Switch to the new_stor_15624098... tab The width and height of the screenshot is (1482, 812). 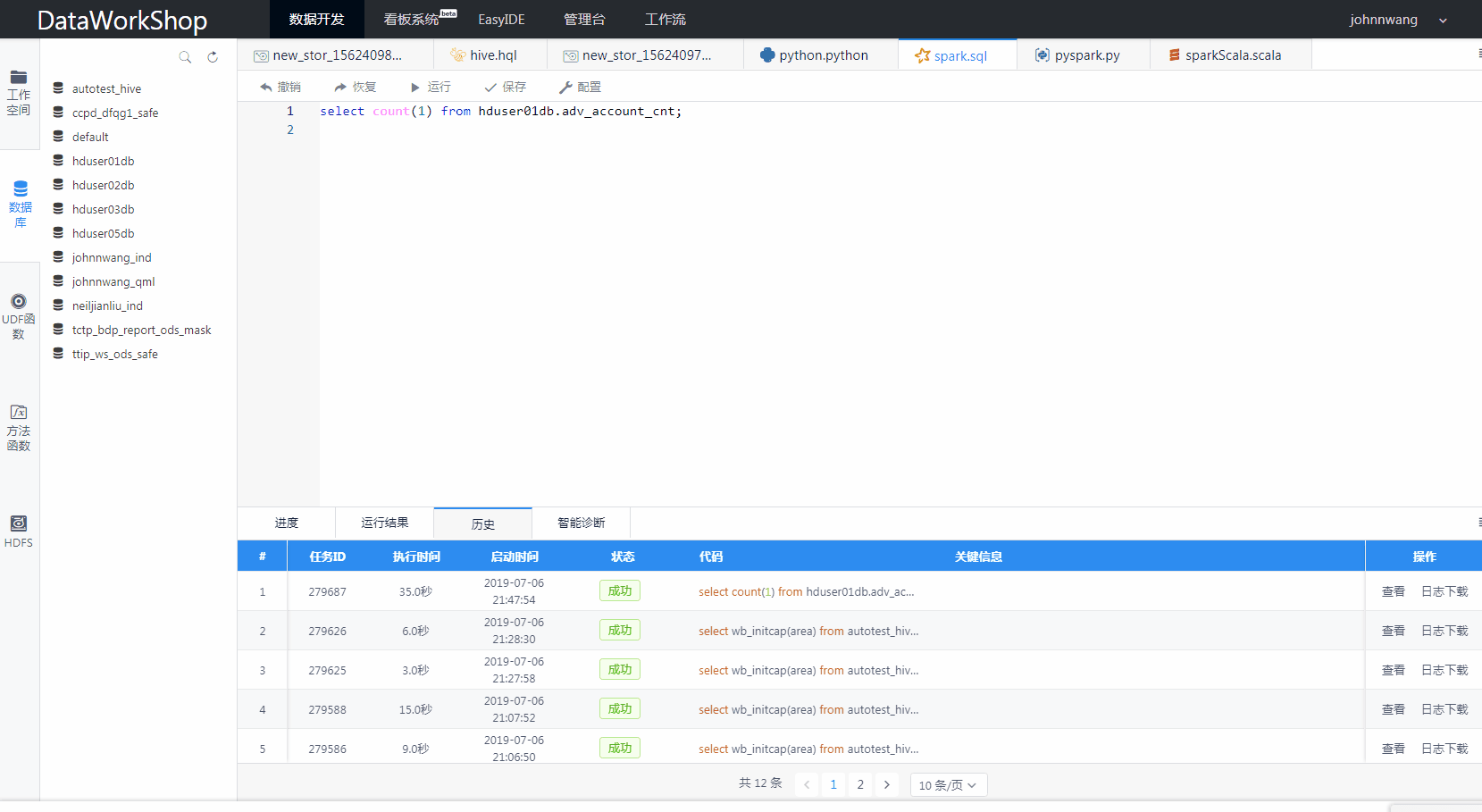(x=336, y=55)
